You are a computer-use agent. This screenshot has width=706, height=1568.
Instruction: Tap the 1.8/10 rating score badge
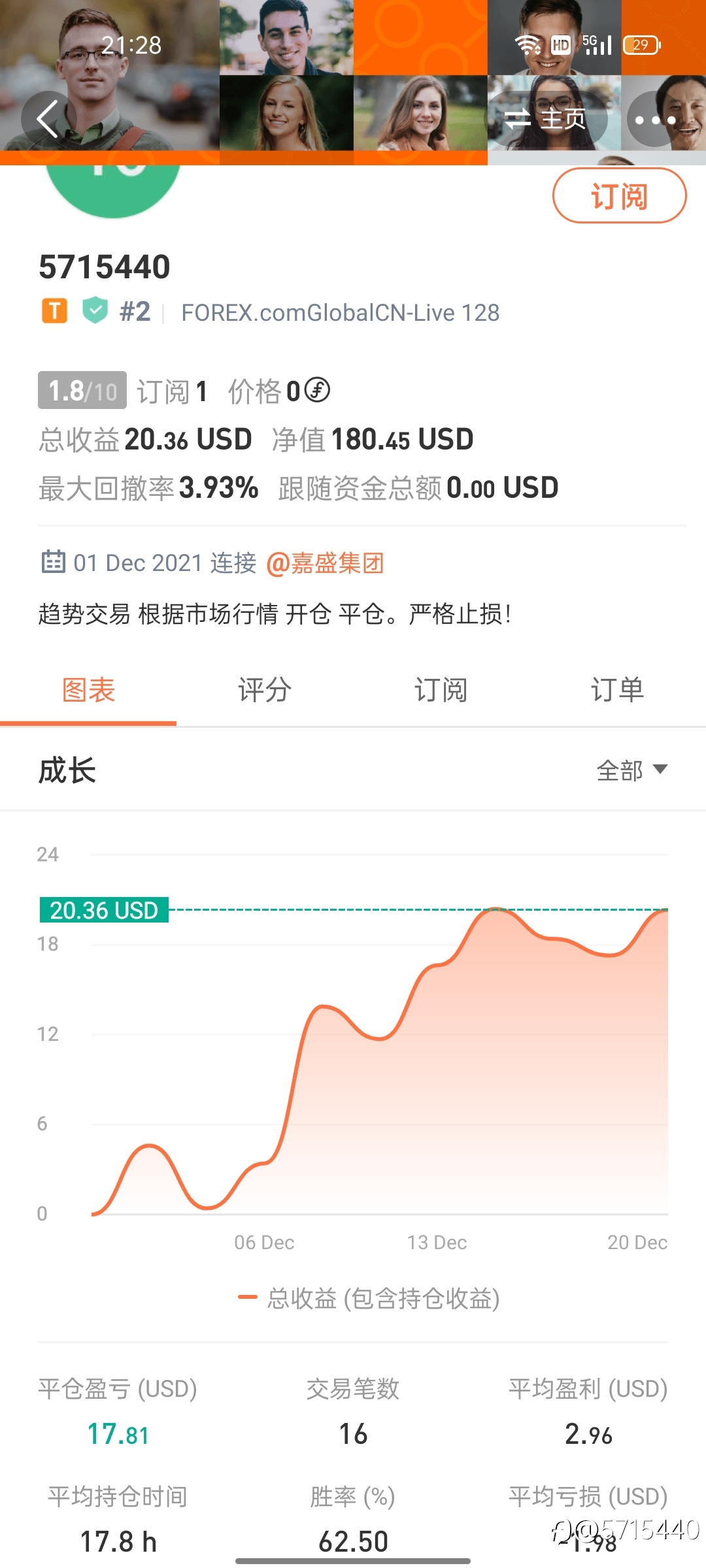[x=82, y=391]
